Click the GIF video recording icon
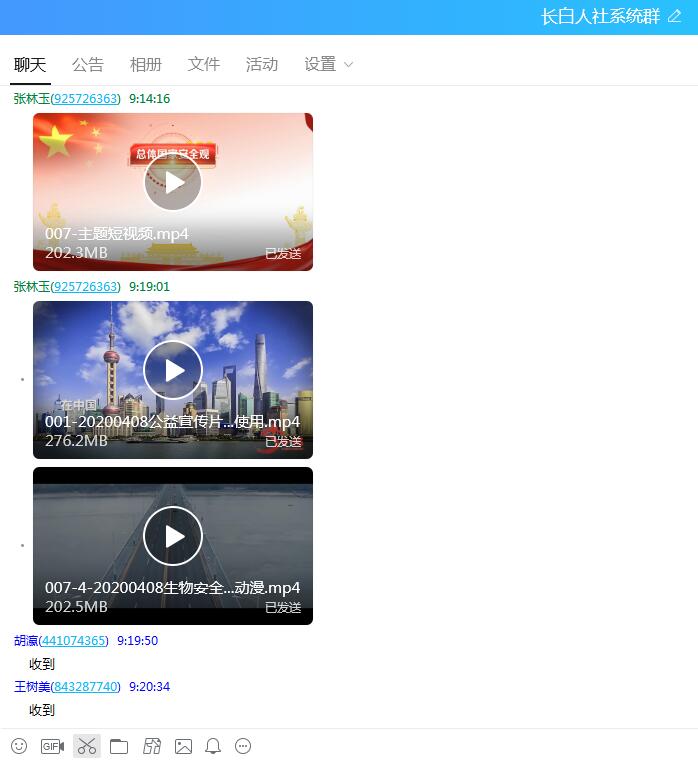 (x=52, y=746)
